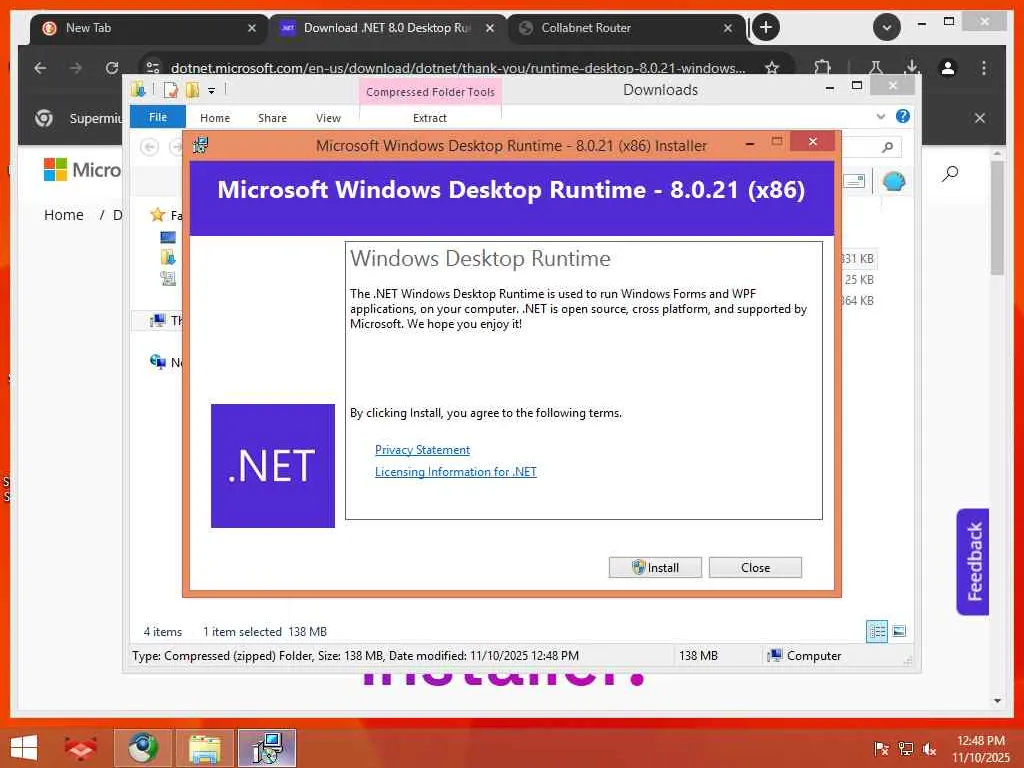
Task: Open the browser tab search dropdown
Action: pyautogui.click(x=887, y=27)
